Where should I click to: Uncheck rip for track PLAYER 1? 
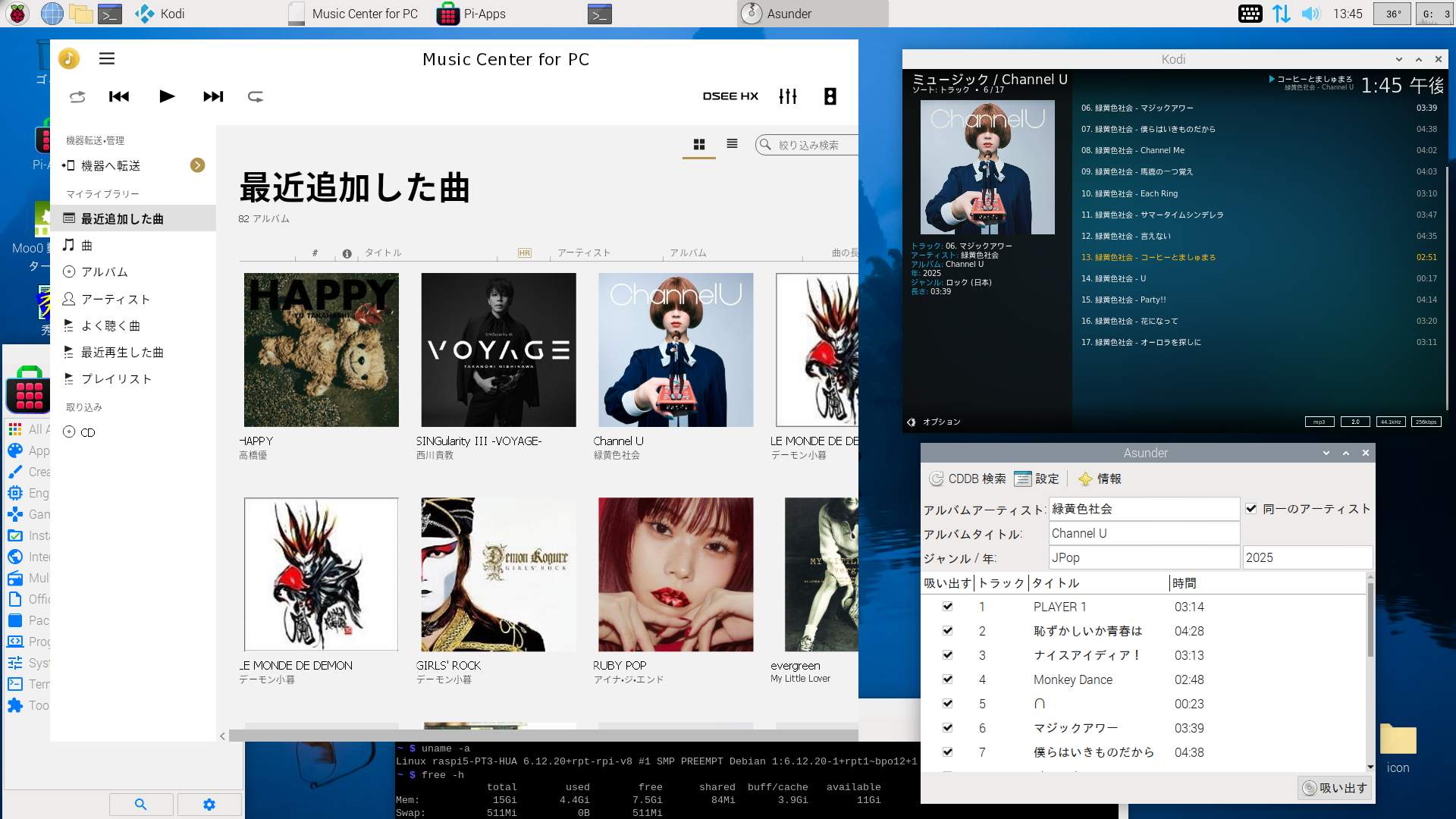947,607
